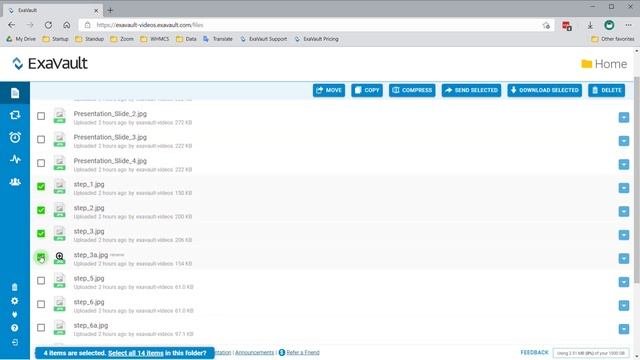This screenshot has height=360, width=640.
Task: Open dropdown menu for step_3a.jpg
Action: (624, 258)
